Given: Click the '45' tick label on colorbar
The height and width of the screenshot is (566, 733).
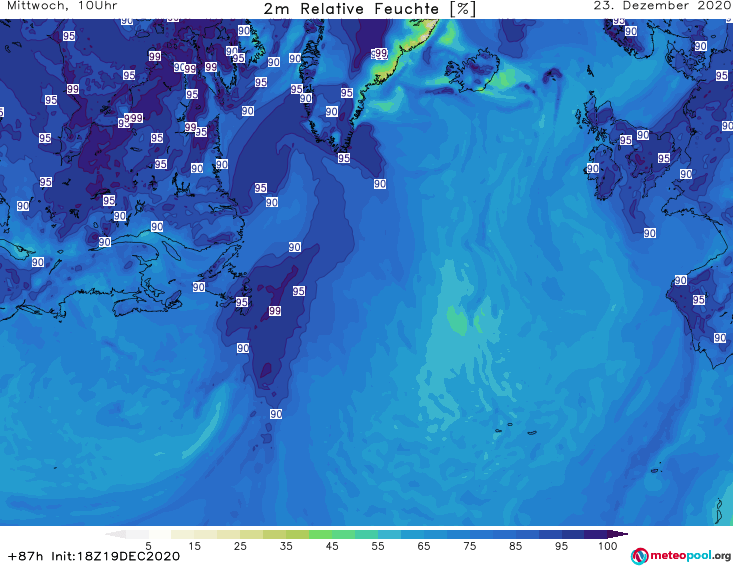Looking at the screenshot, I should click(332, 546).
